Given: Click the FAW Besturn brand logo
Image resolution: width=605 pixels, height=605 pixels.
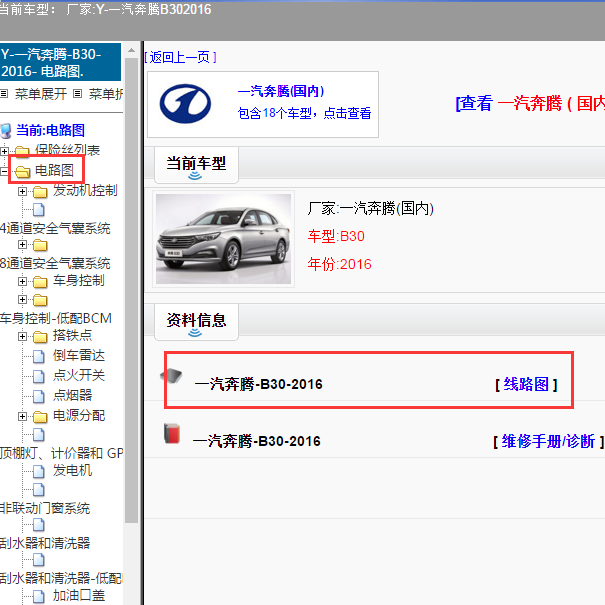Looking at the screenshot, I should (185, 104).
